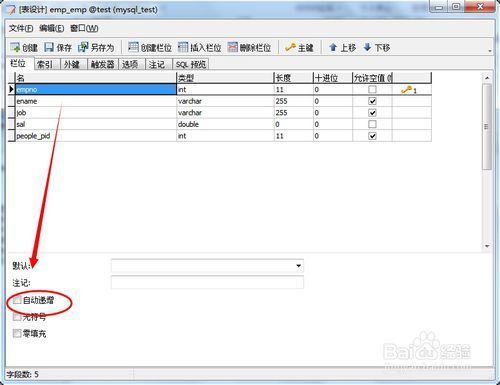Uncheck allow-null for ename row
The image size is (500, 385).
(372, 101)
